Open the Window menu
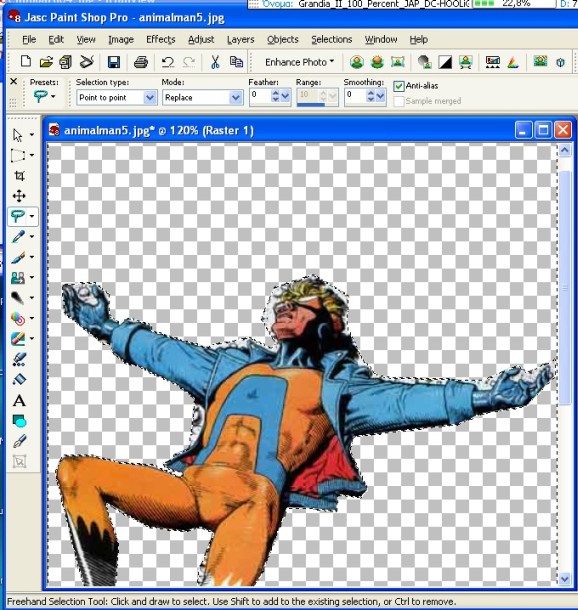The height and width of the screenshot is (610, 578). [381, 40]
